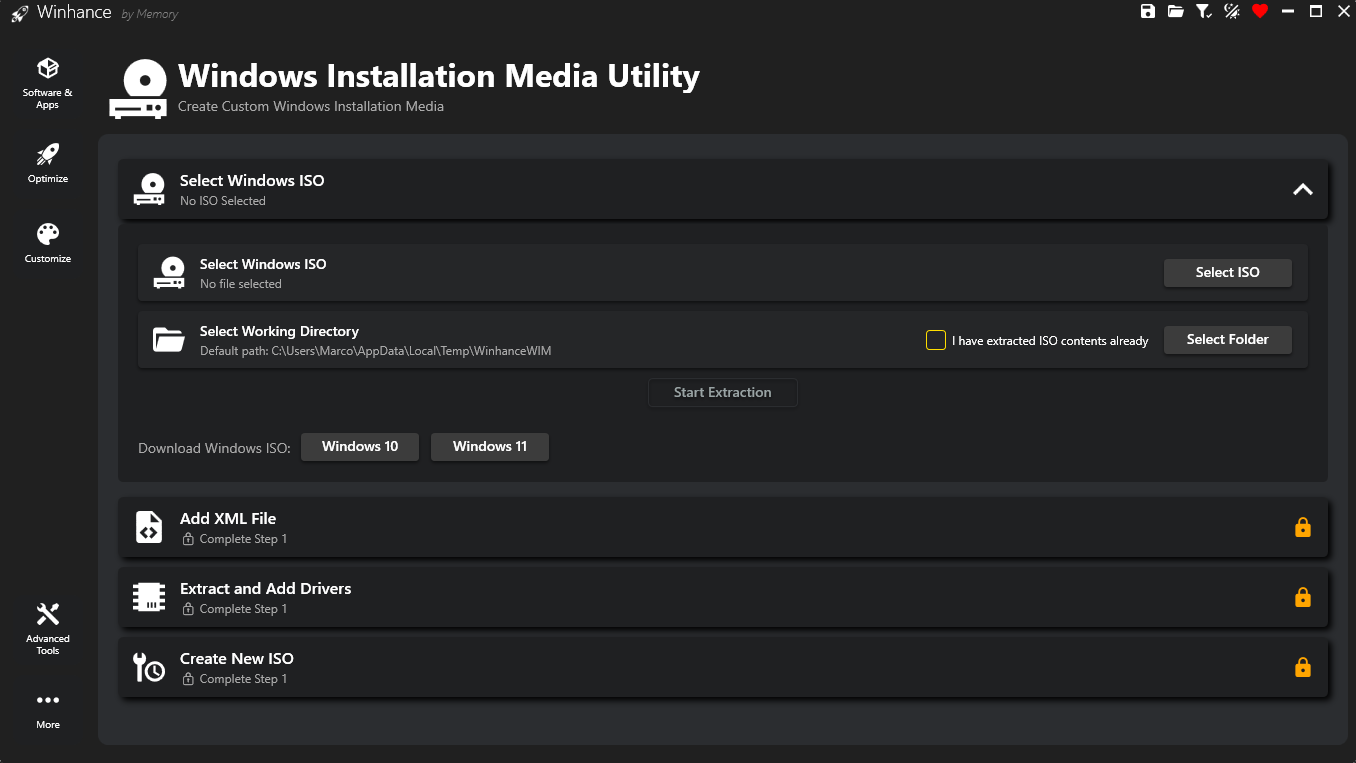Screen dimensions: 1356x763
Task: Open the Customize palette section
Action: tap(48, 243)
